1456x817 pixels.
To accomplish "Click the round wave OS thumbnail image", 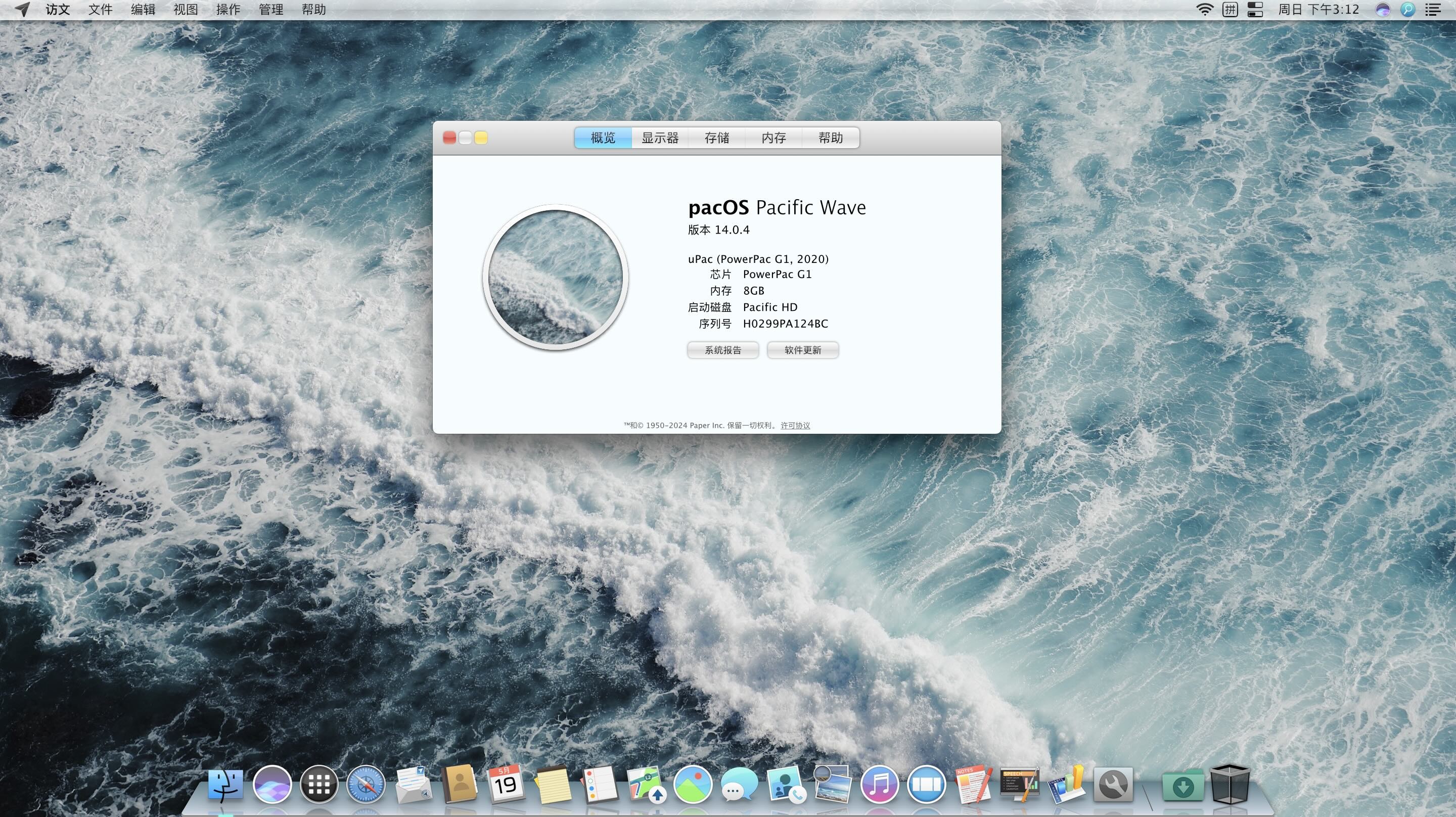I will click(x=556, y=277).
